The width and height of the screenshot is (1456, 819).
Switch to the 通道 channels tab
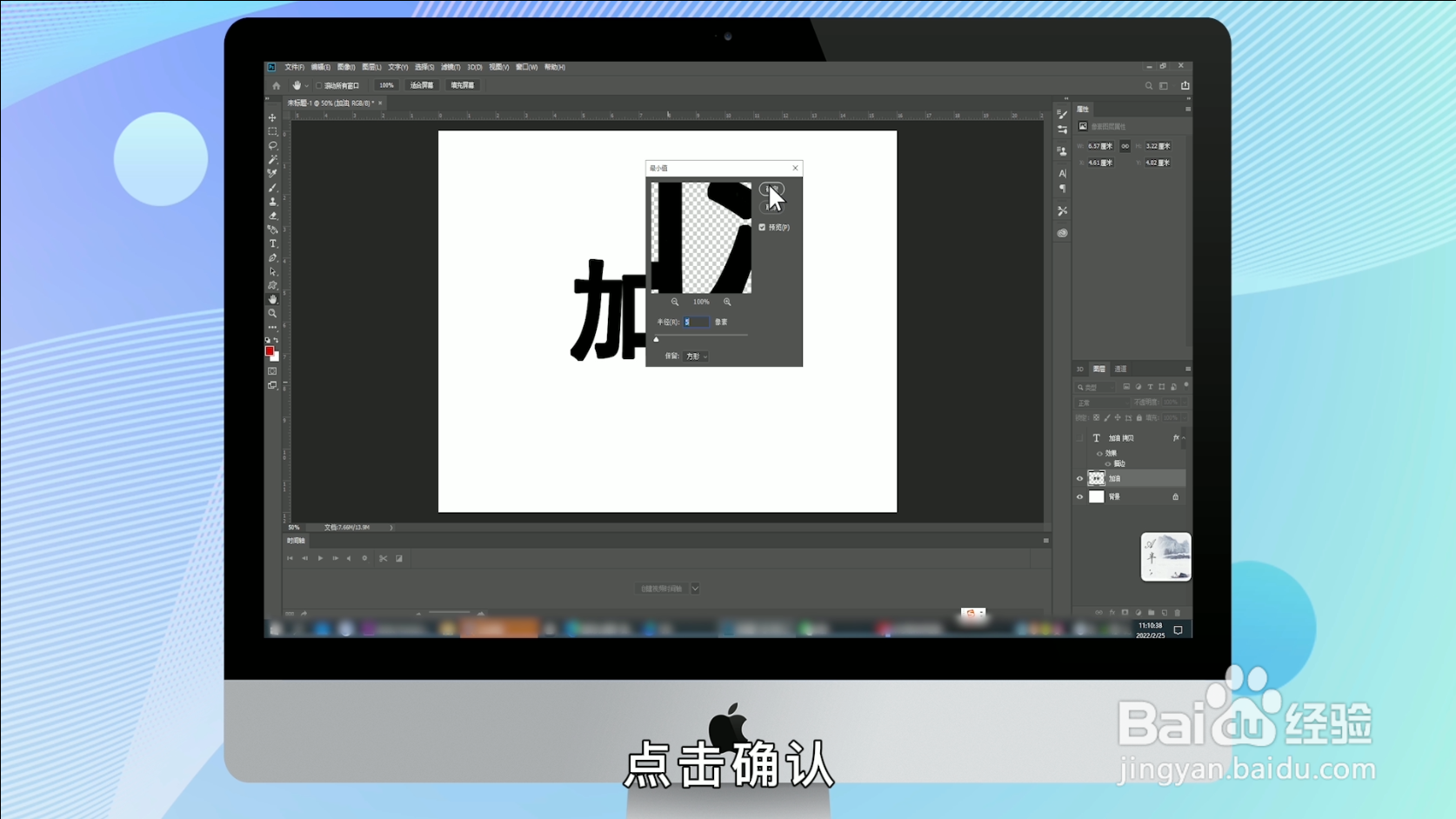(1120, 369)
